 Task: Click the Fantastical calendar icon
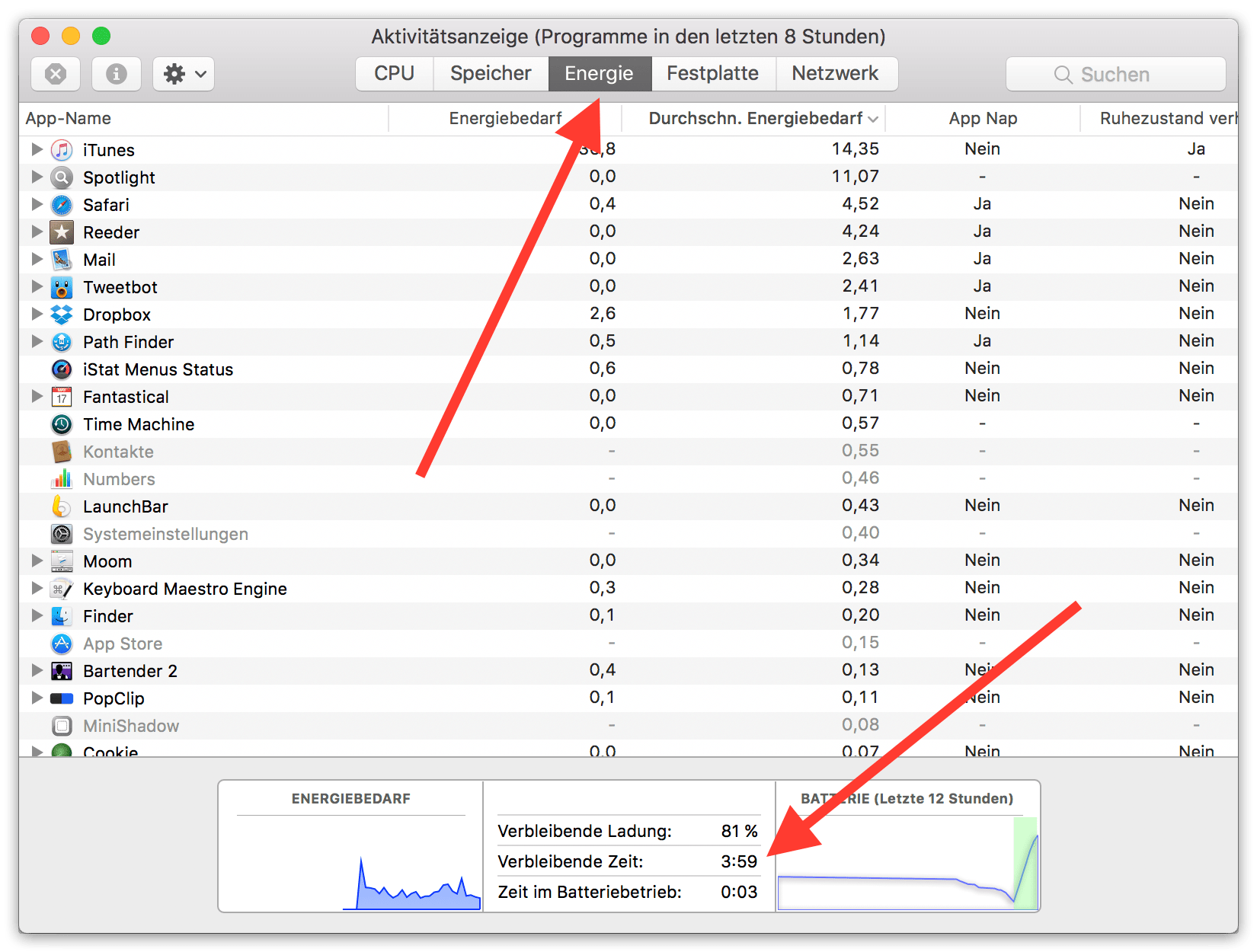pos(62,397)
